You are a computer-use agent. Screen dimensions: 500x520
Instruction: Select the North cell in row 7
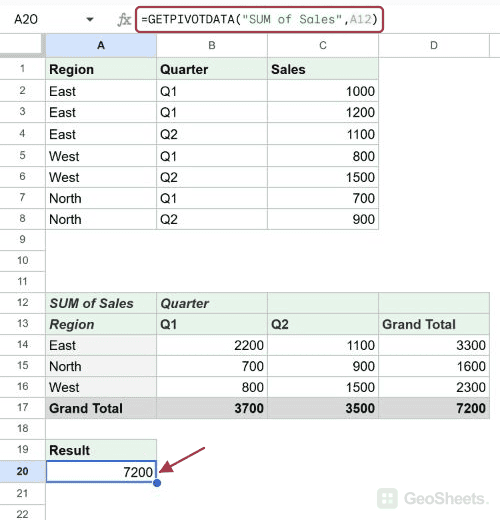(x=101, y=198)
